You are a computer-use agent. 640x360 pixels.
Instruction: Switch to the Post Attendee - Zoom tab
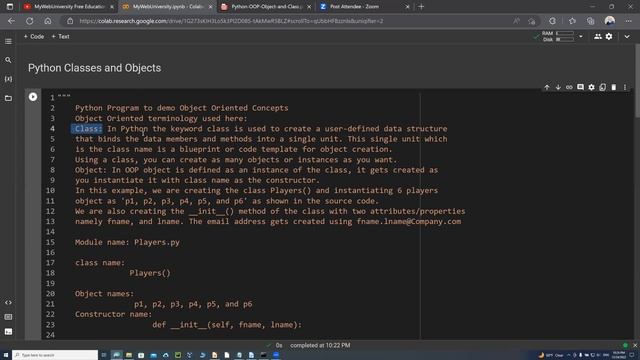tap(364, 7)
